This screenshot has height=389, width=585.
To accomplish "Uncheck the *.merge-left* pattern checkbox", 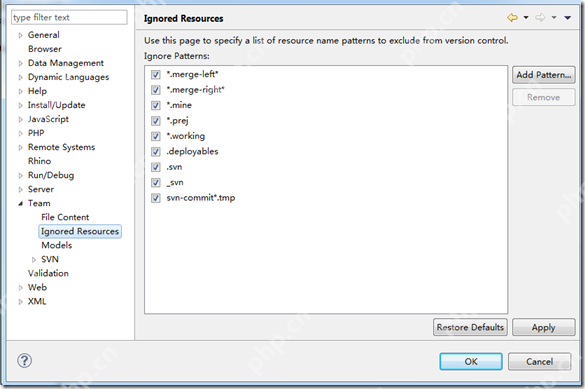I will [x=156, y=75].
